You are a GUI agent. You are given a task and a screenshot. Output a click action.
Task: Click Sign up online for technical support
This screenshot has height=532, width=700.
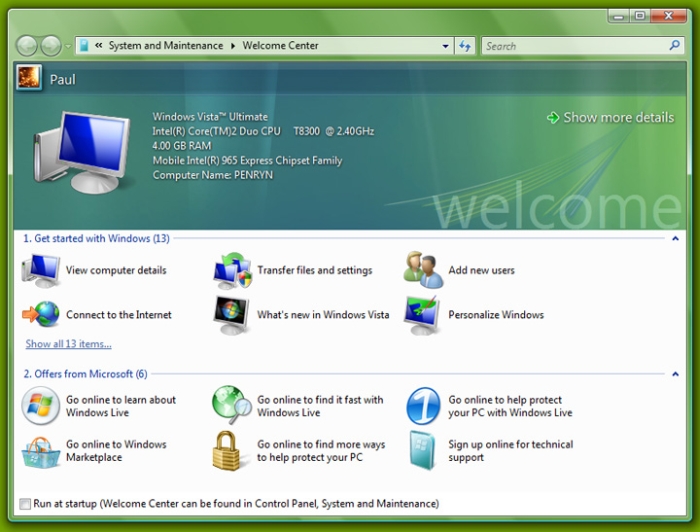coord(511,451)
